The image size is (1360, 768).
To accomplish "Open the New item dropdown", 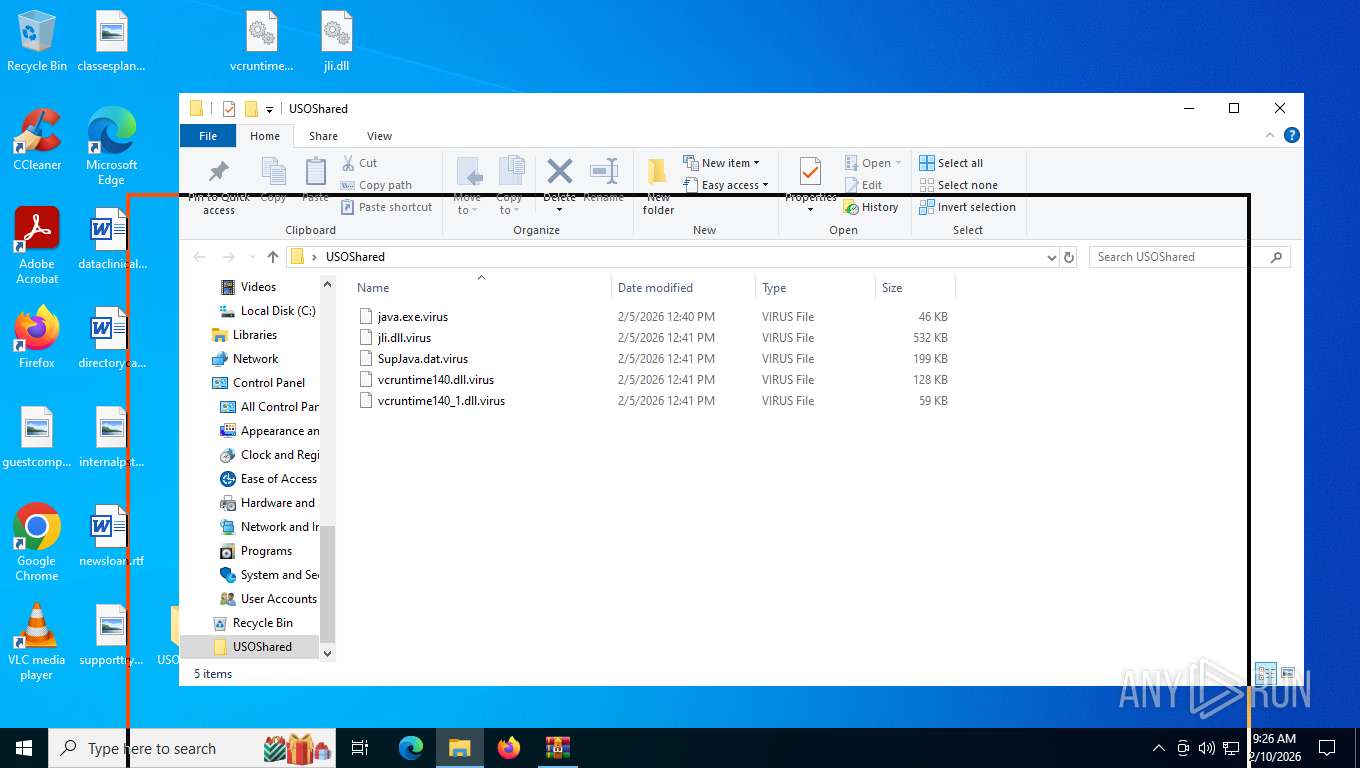I will [721, 163].
